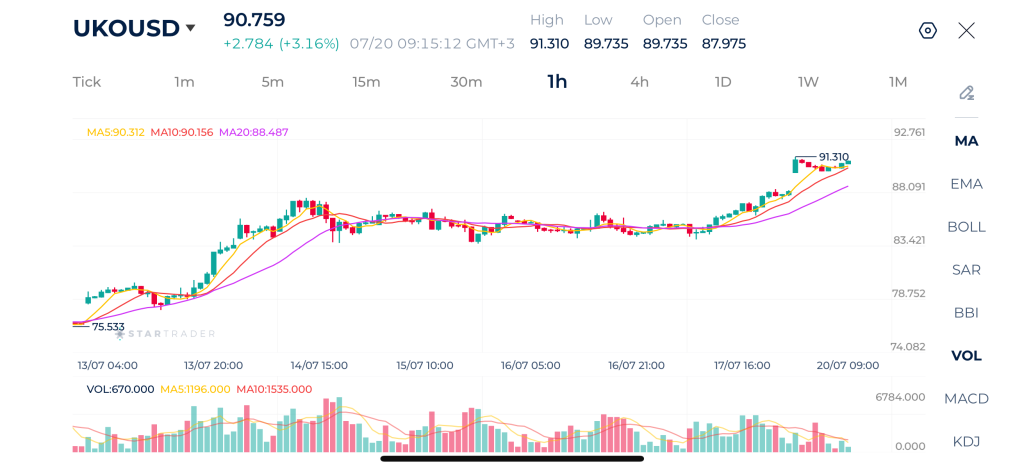Show the KDJ sub-indicator
The image size is (1024, 471).
coord(967,442)
